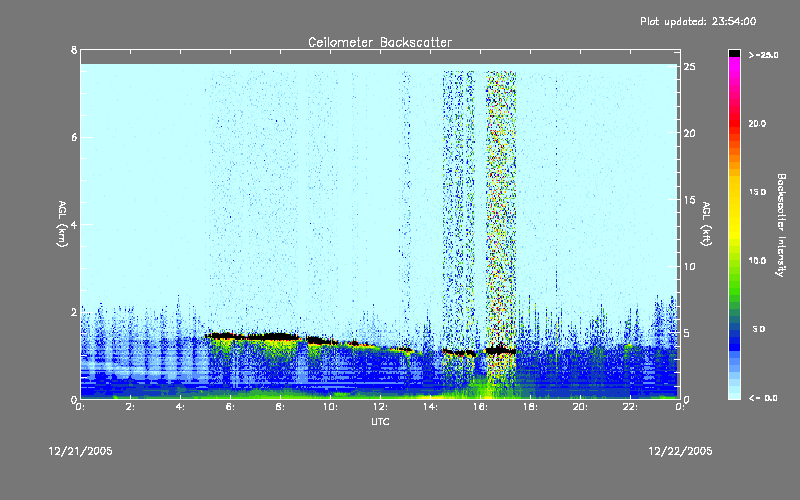Select the "Plot updated: 23:54:00" timestamp
Viewport: 800px width, 500px height.
[x=698, y=21]
